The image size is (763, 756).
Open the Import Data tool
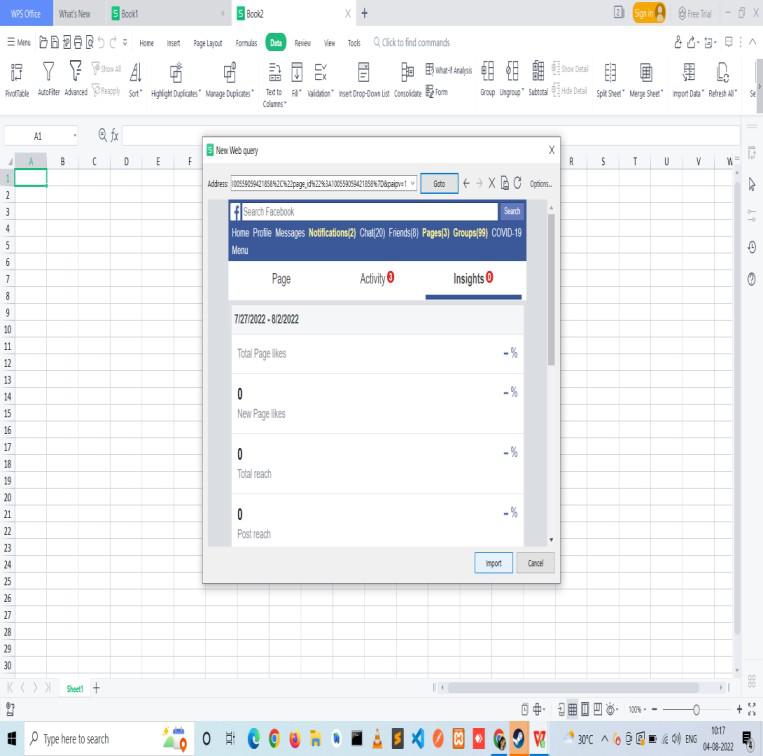(688, 80)
